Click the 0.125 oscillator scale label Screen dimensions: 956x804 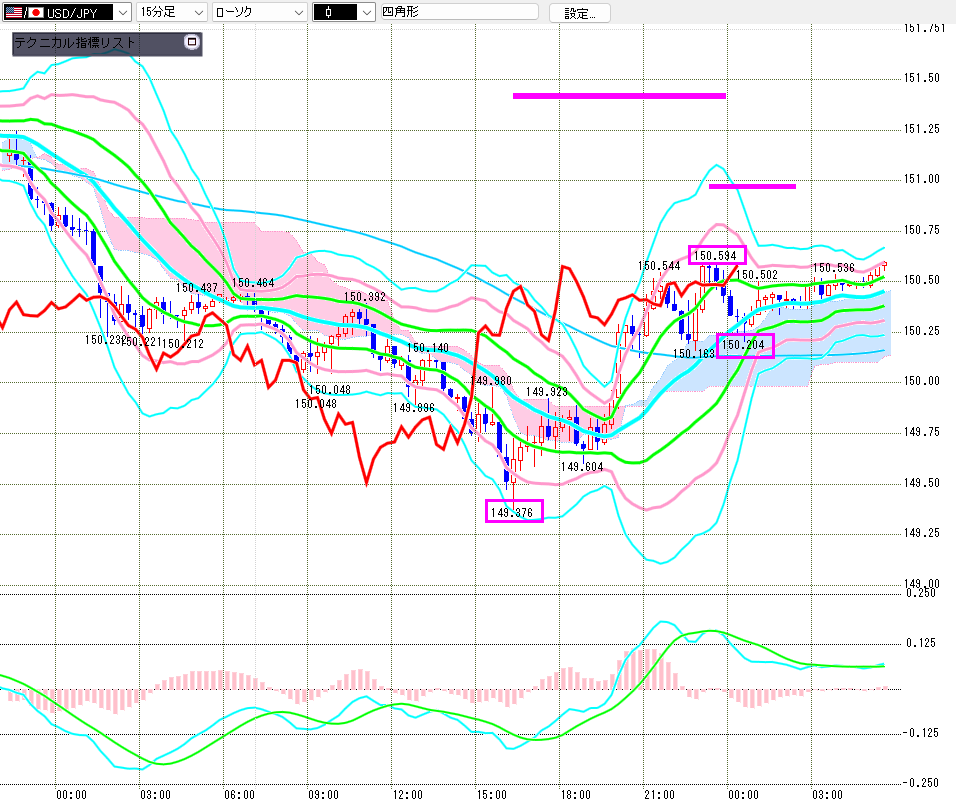click(x=921, y=643)
